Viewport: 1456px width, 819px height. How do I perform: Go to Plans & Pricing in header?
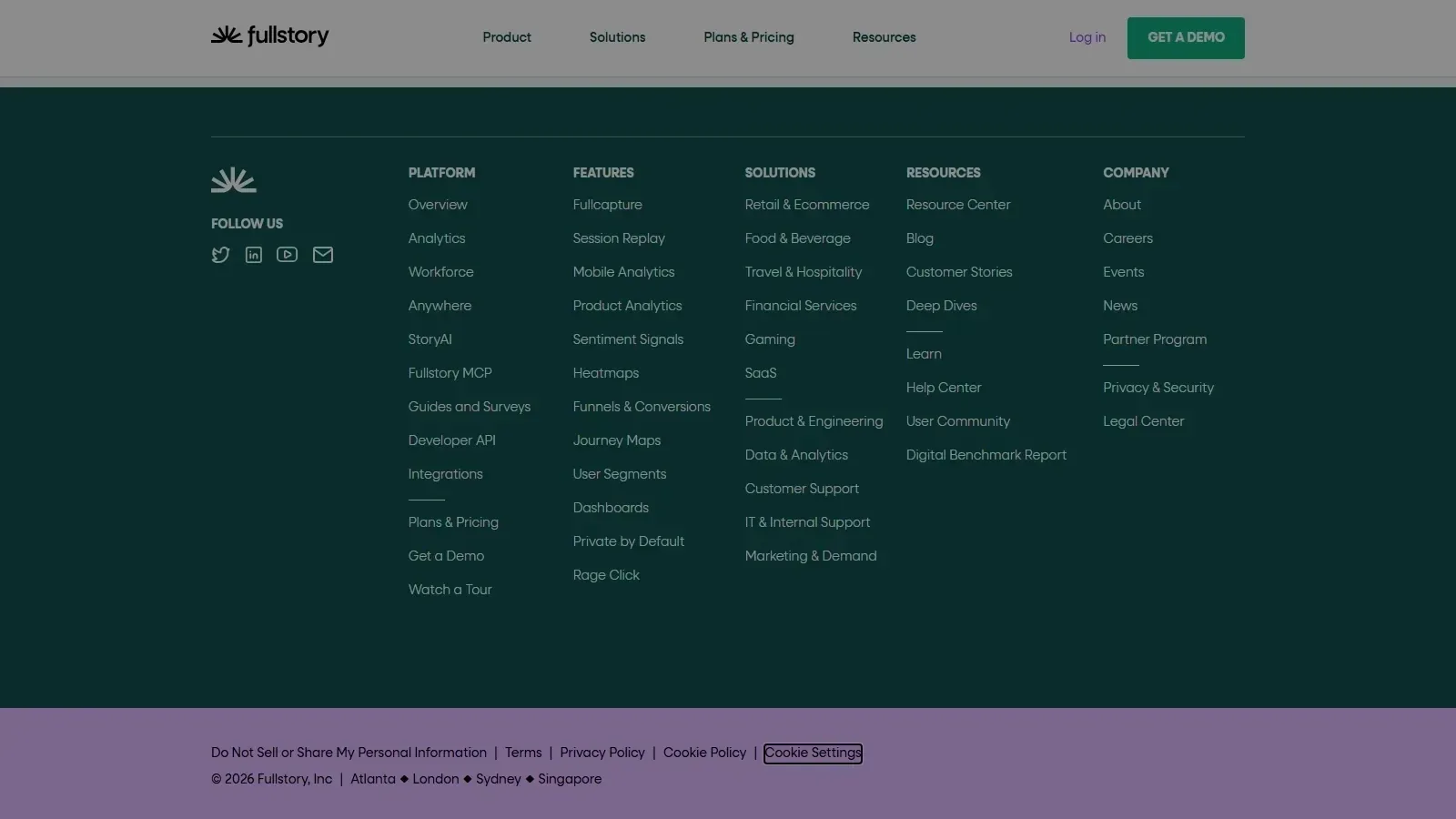point(749,37)
